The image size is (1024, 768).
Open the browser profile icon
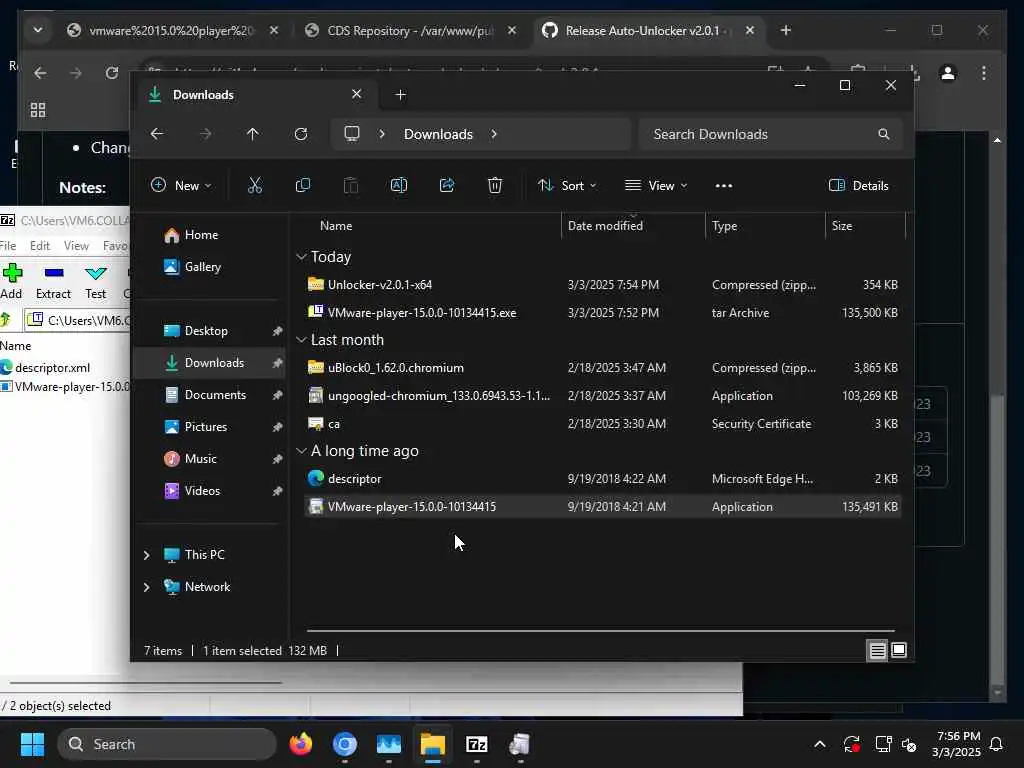tap(948, 72)
